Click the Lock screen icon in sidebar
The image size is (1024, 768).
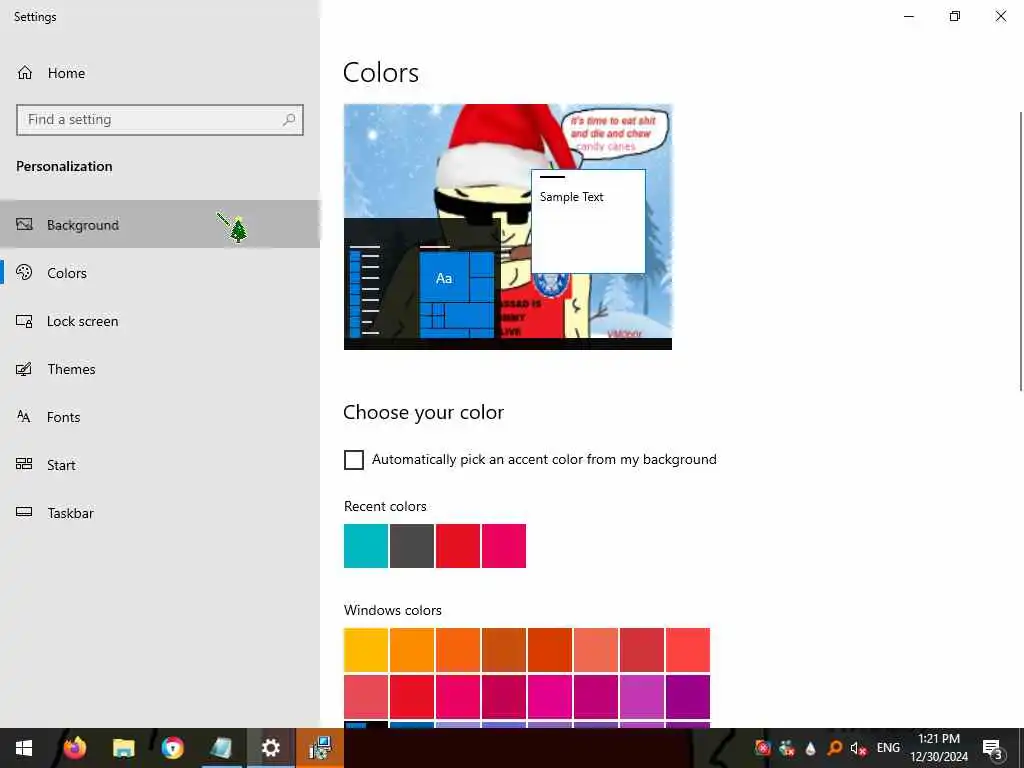click(24, 321)
